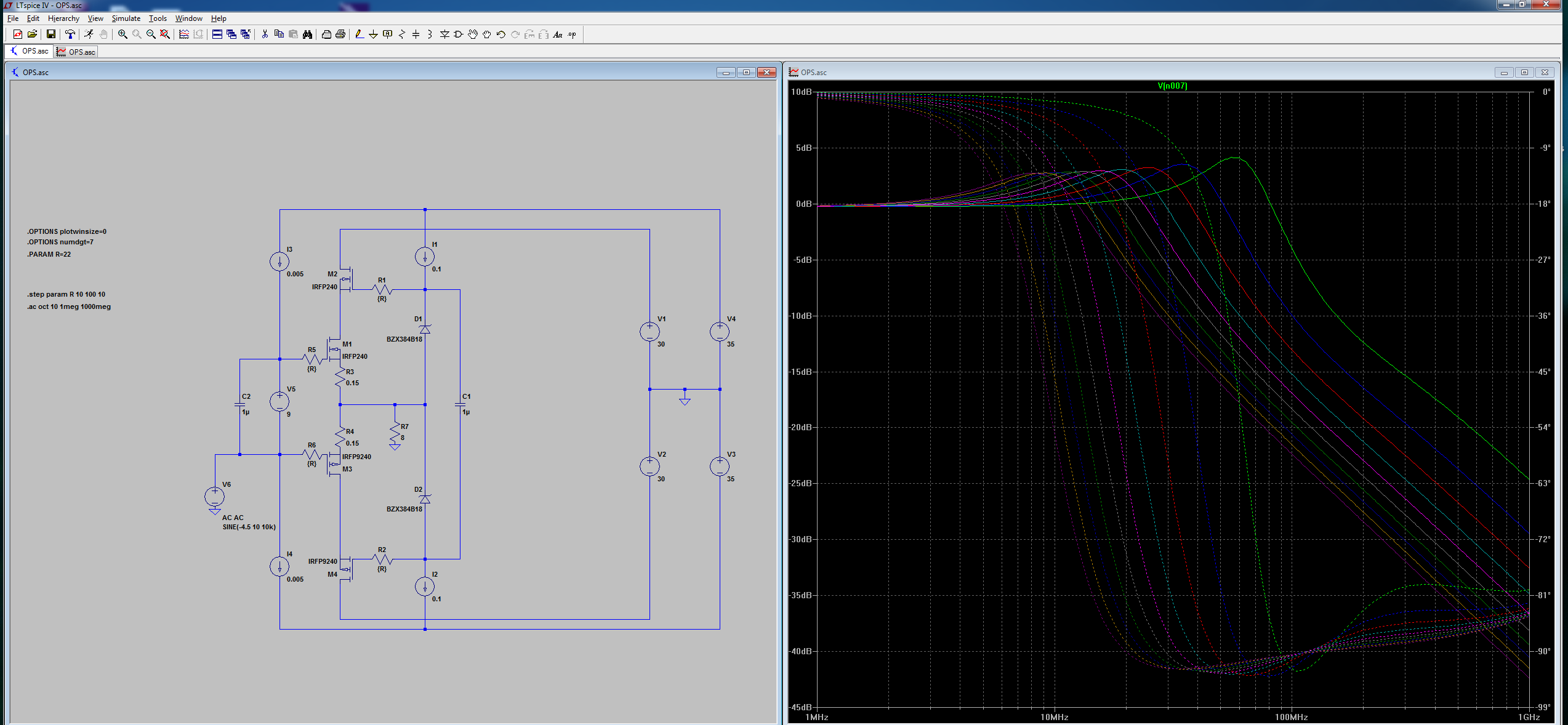Click the Zoom to fit icon

pyautogui.click(x=165, y=34)
